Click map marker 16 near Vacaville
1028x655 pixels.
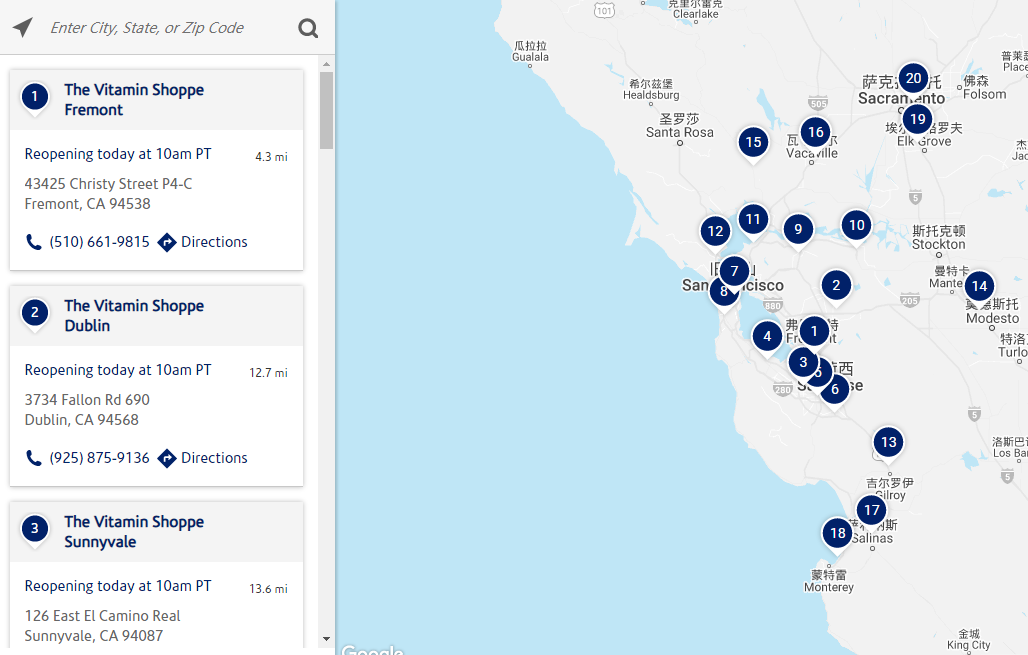[x=815, y=132]
